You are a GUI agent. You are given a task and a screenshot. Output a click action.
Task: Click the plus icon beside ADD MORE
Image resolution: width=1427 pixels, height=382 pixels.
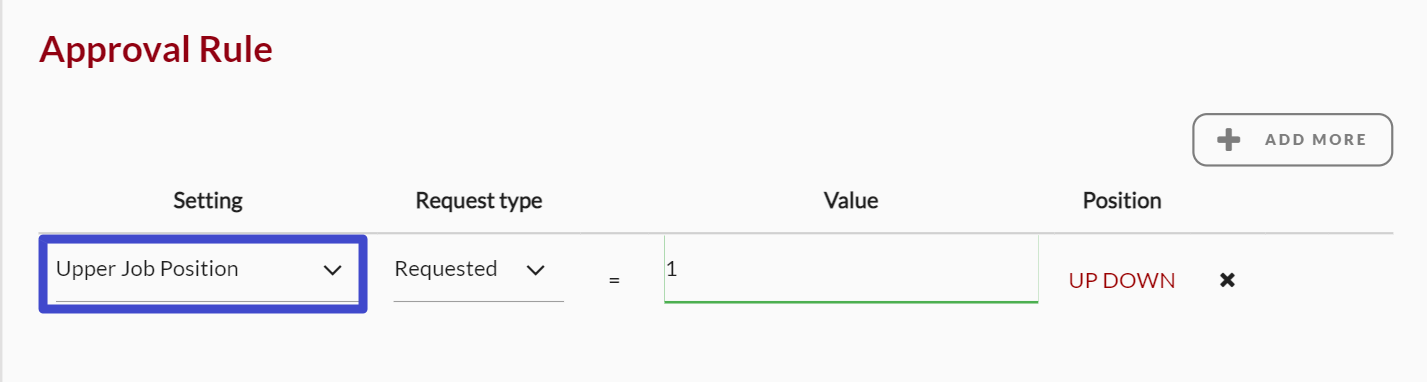pyautogui.click(x=1229, y=140)
